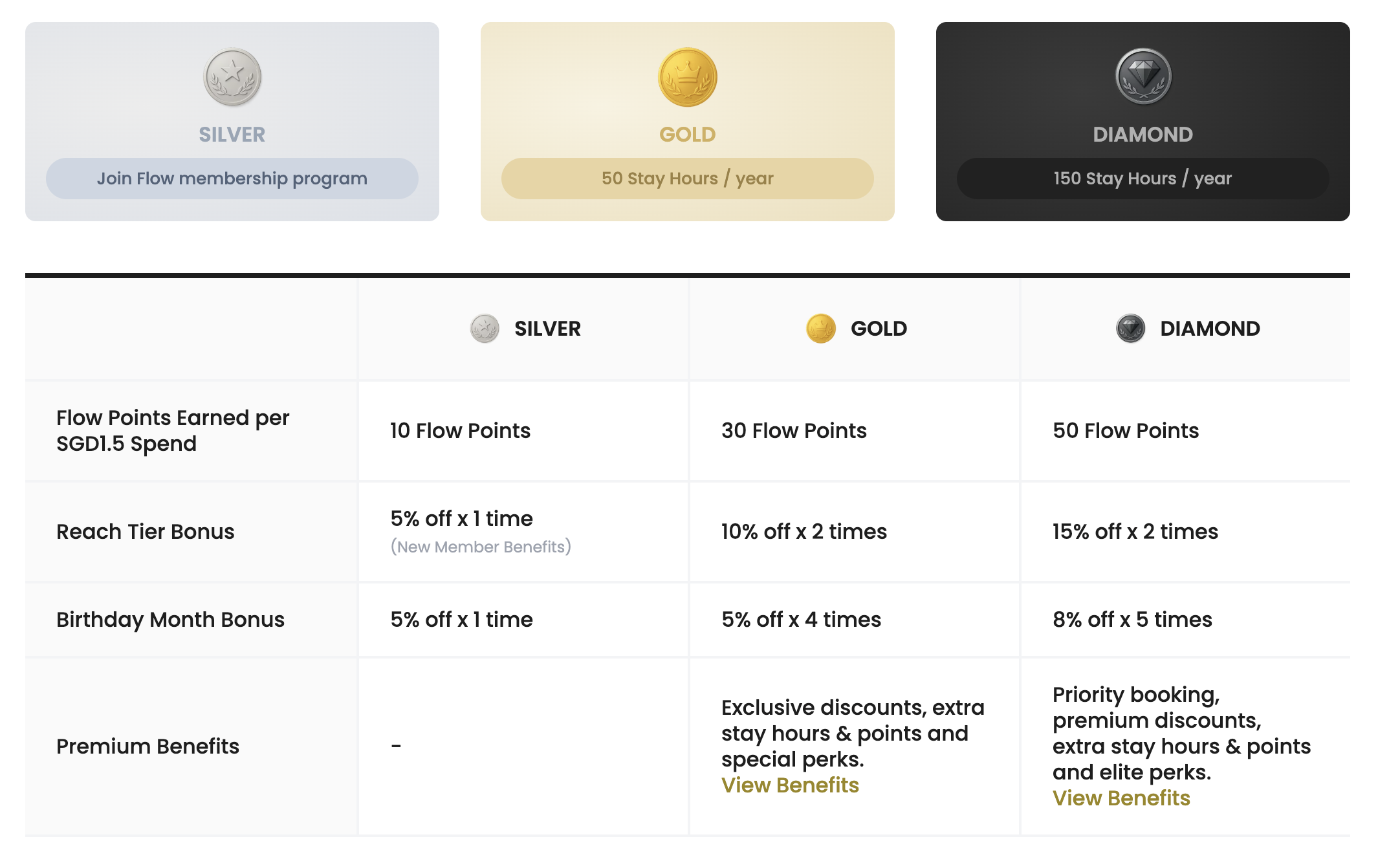1400x850 pixels.
Task: Click the New Member Benefits note
Action: coord(481,547)
